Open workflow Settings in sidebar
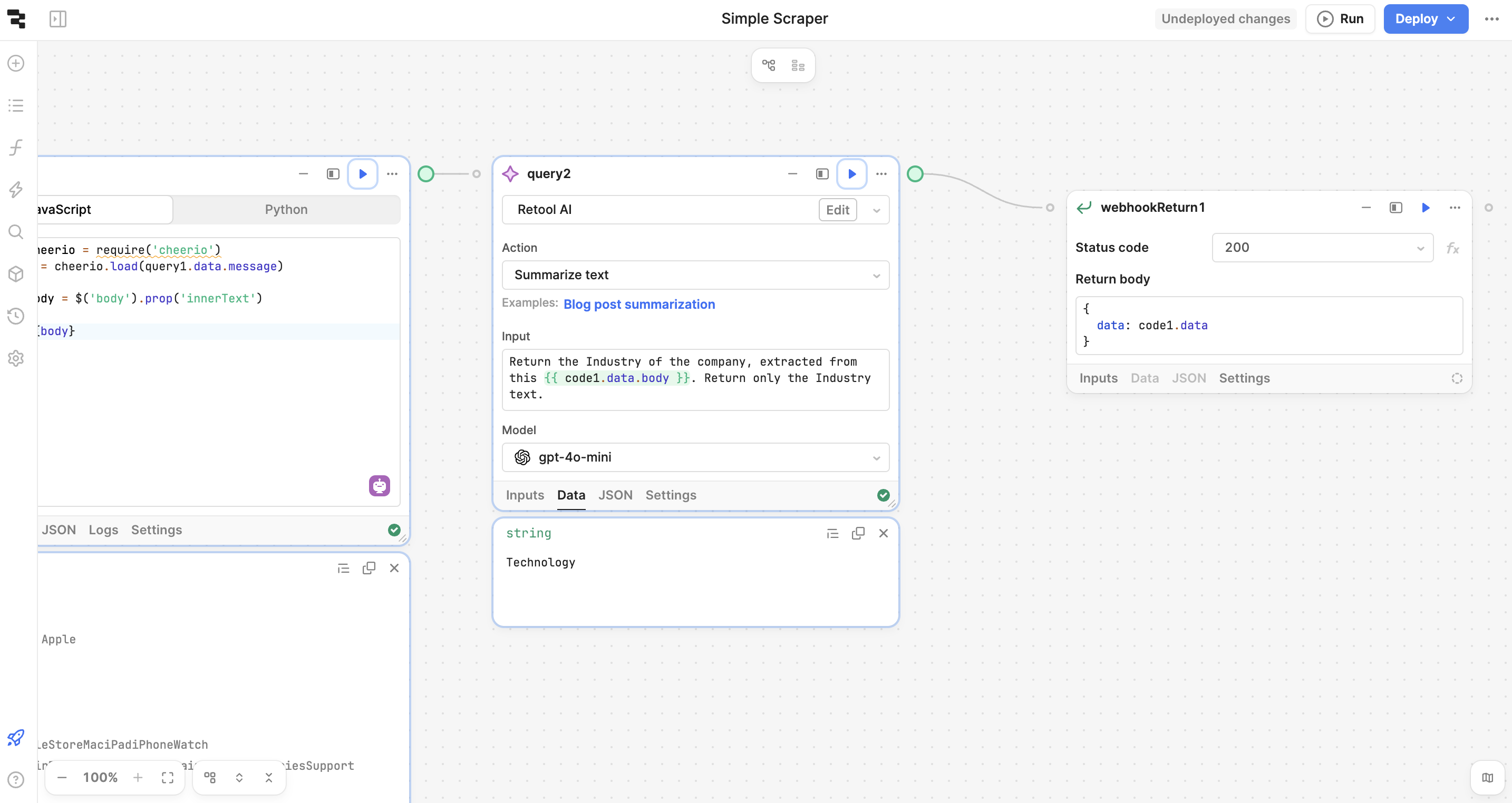 (15, 358)
